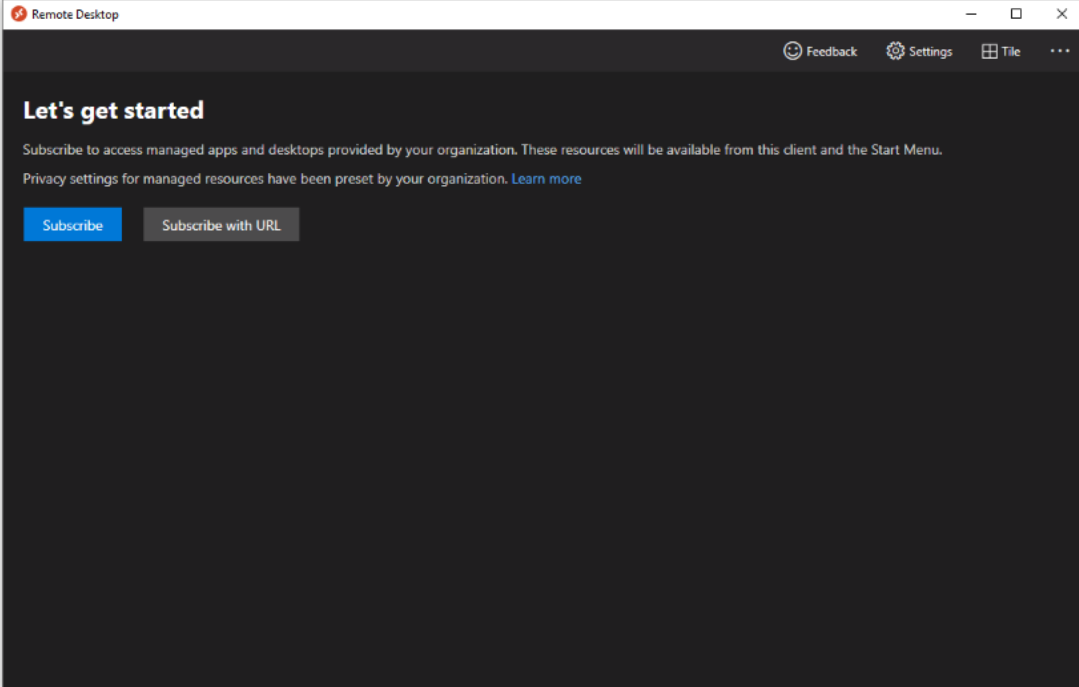The height and width of the screenshot is (687, 1079).
Task: Maximize the Remote Desktop window
Action: pyautogui.click(x=1016, y=14)
